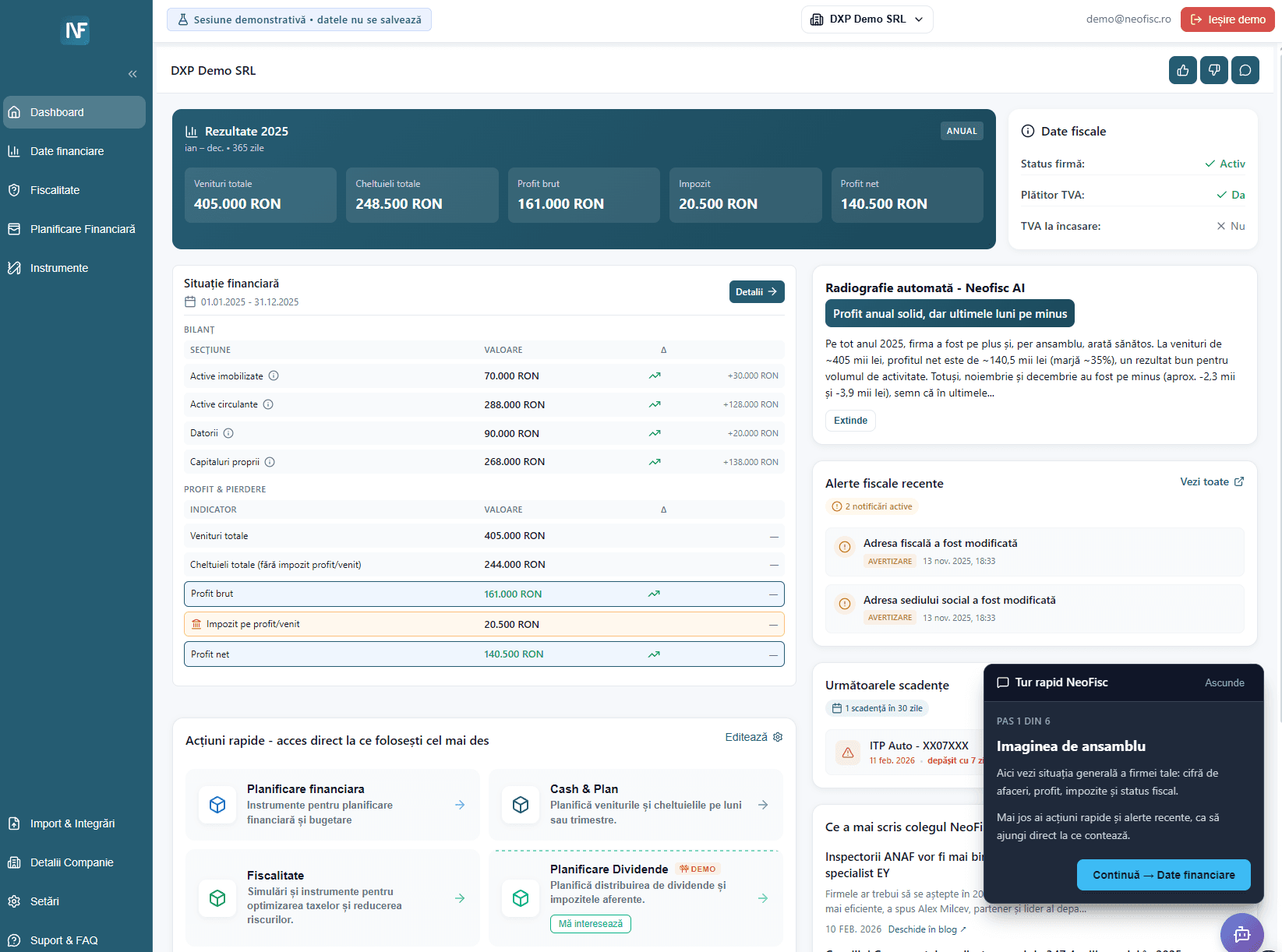Give thumbs down feedback icon
The width and height of the screenshot is (1282, 952).
[x=1213, y=70]
